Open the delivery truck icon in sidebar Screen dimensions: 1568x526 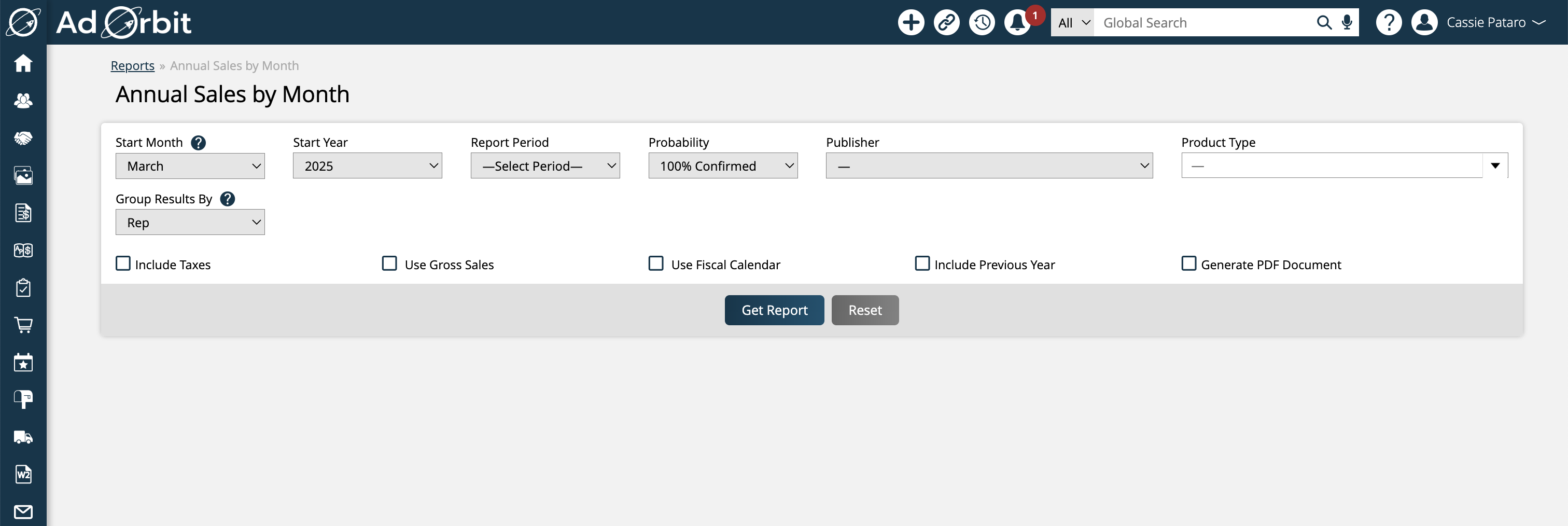[23, 437]
